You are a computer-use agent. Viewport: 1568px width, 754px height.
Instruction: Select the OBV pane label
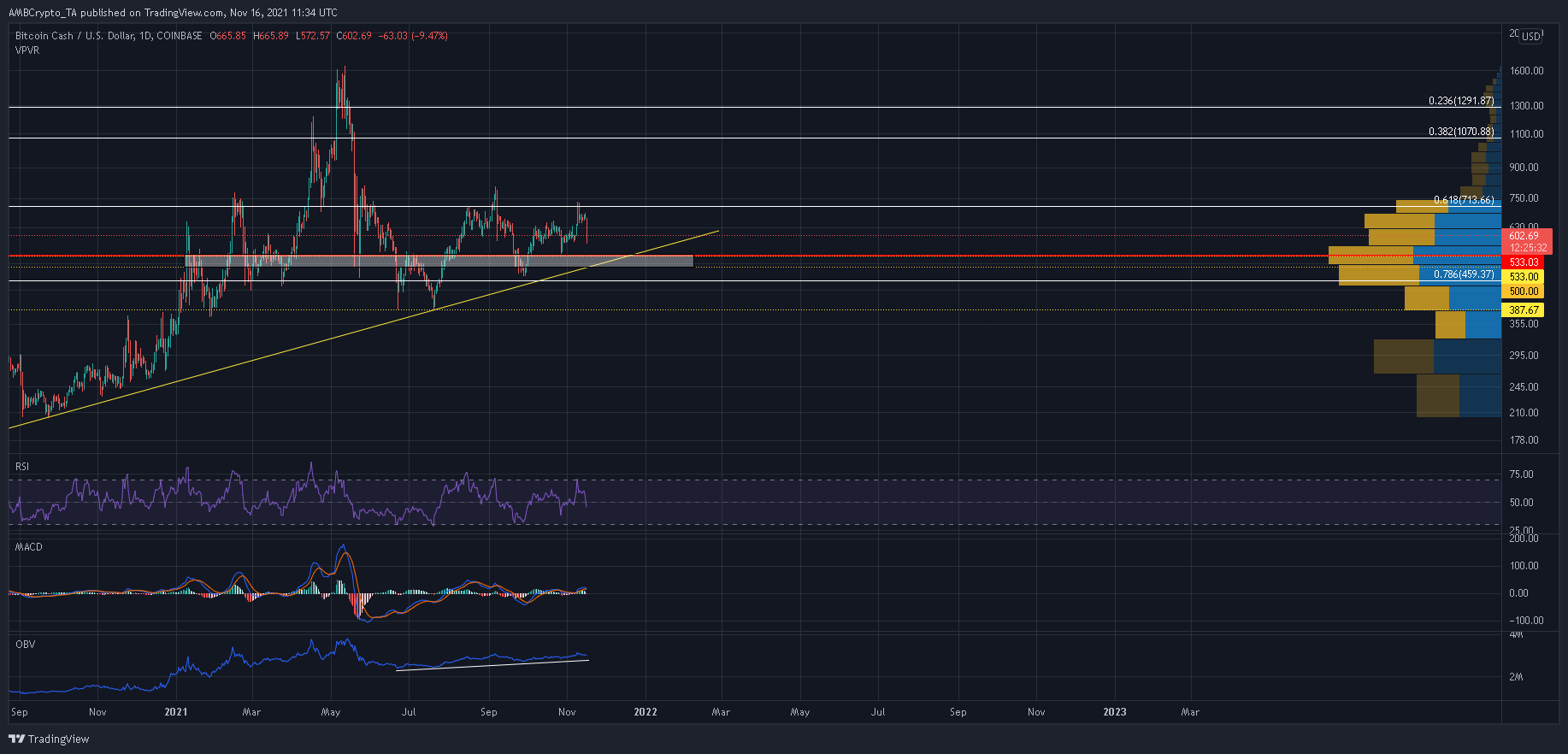26,645
